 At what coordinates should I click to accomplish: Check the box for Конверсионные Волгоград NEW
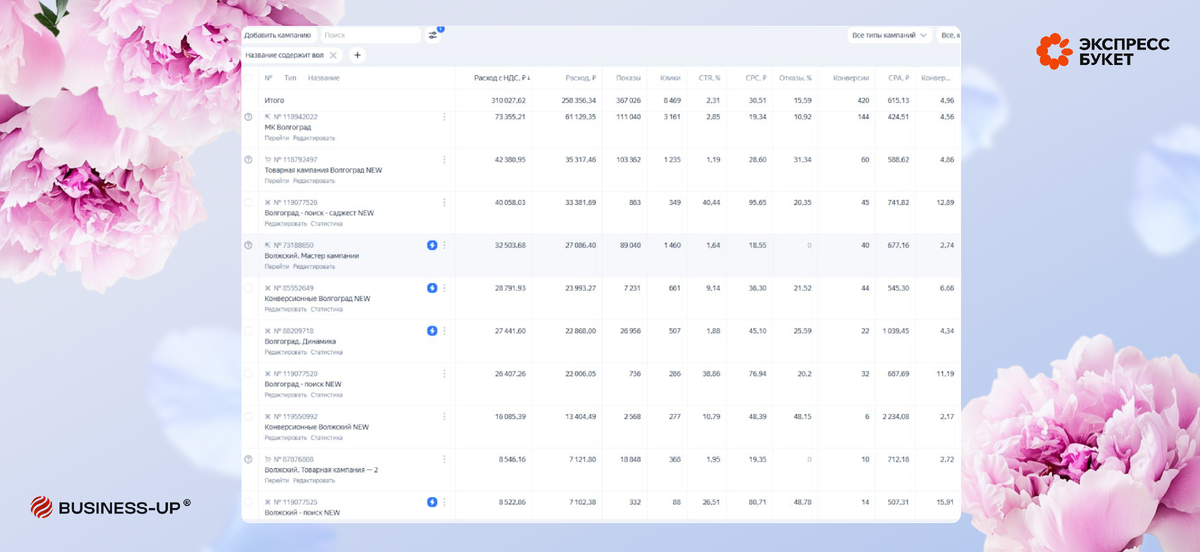249,288
